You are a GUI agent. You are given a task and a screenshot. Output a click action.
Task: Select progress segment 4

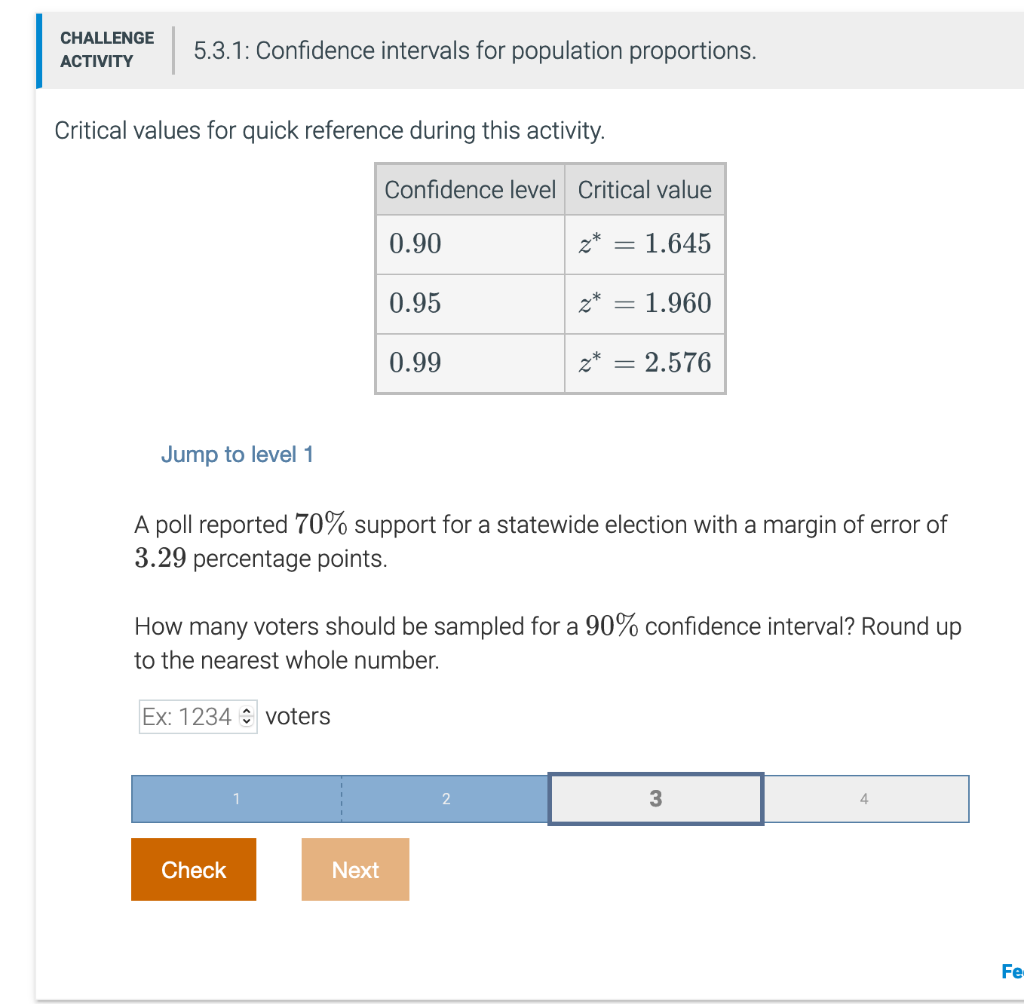865,798
